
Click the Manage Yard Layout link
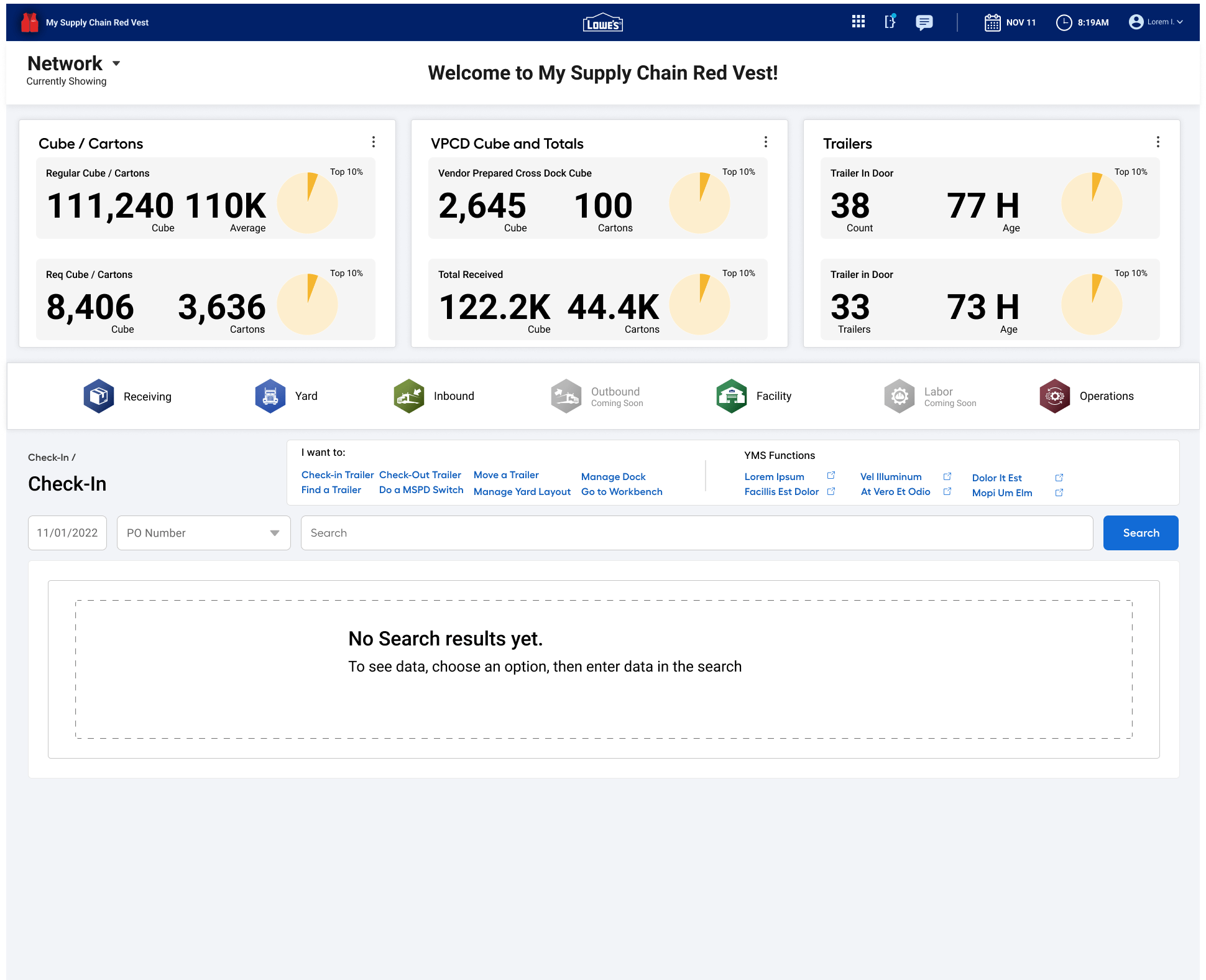click(522, 492)
